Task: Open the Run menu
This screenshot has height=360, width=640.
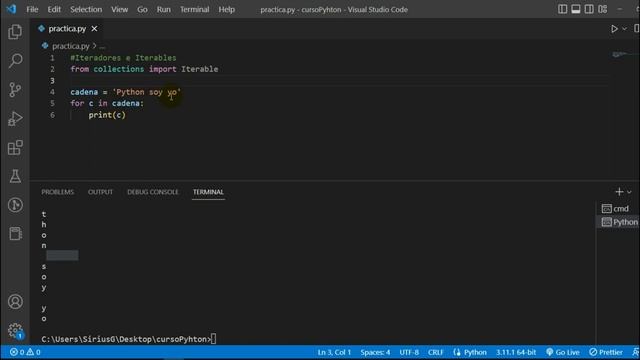Action: pos(164,9)
